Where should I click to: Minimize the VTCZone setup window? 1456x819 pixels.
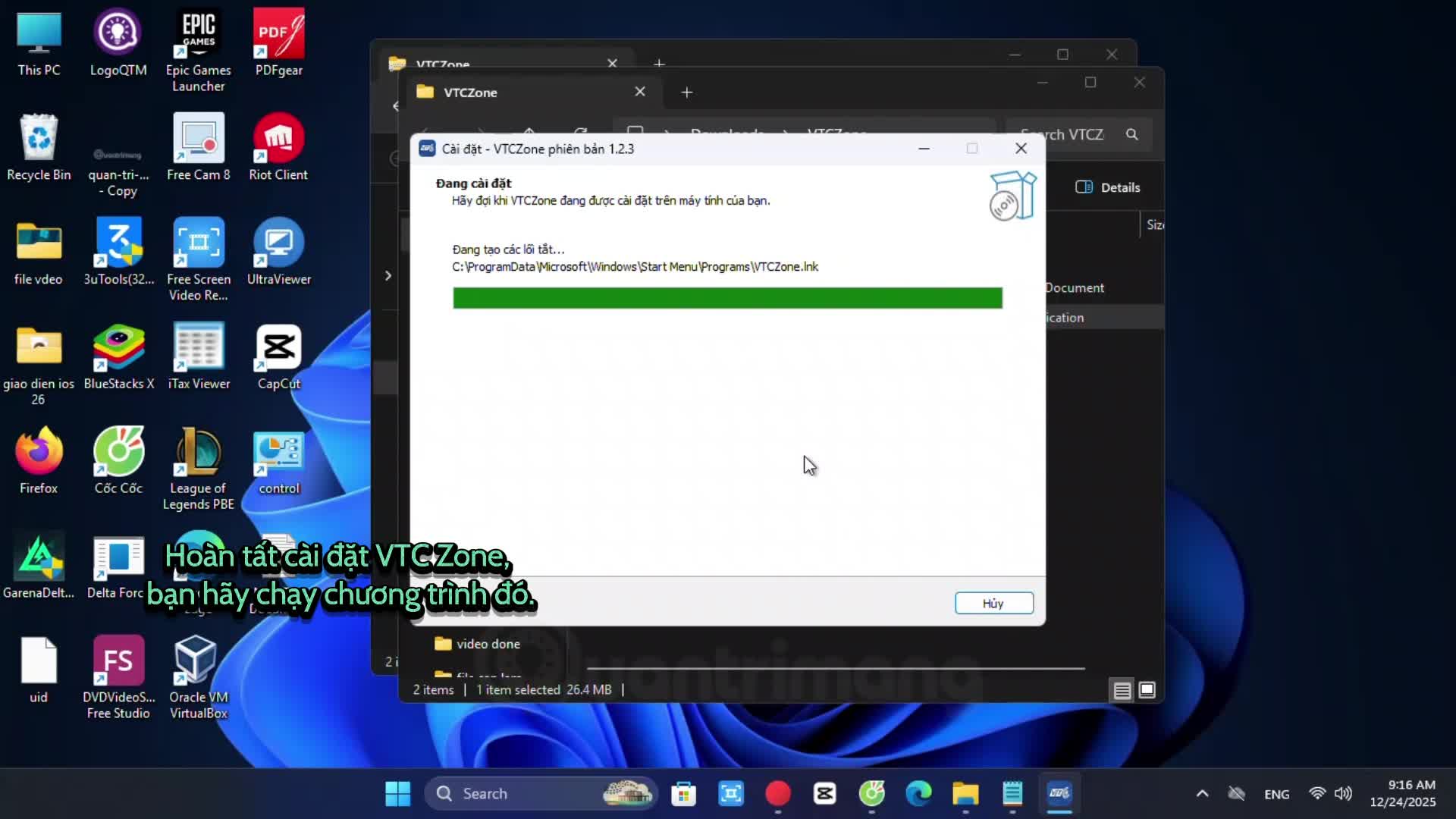[x=924, y=149]
